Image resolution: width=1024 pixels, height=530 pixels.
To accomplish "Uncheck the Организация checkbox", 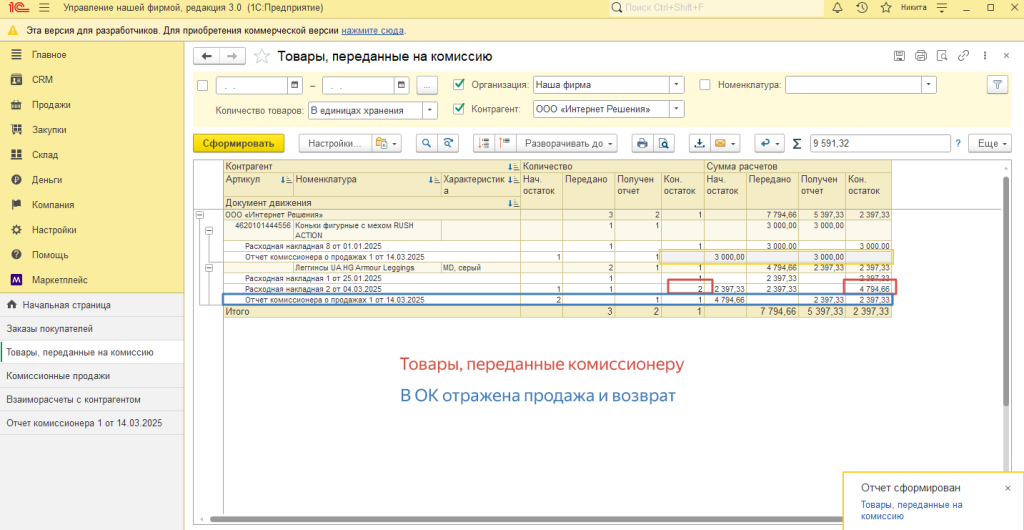I will tap(458, 84).
